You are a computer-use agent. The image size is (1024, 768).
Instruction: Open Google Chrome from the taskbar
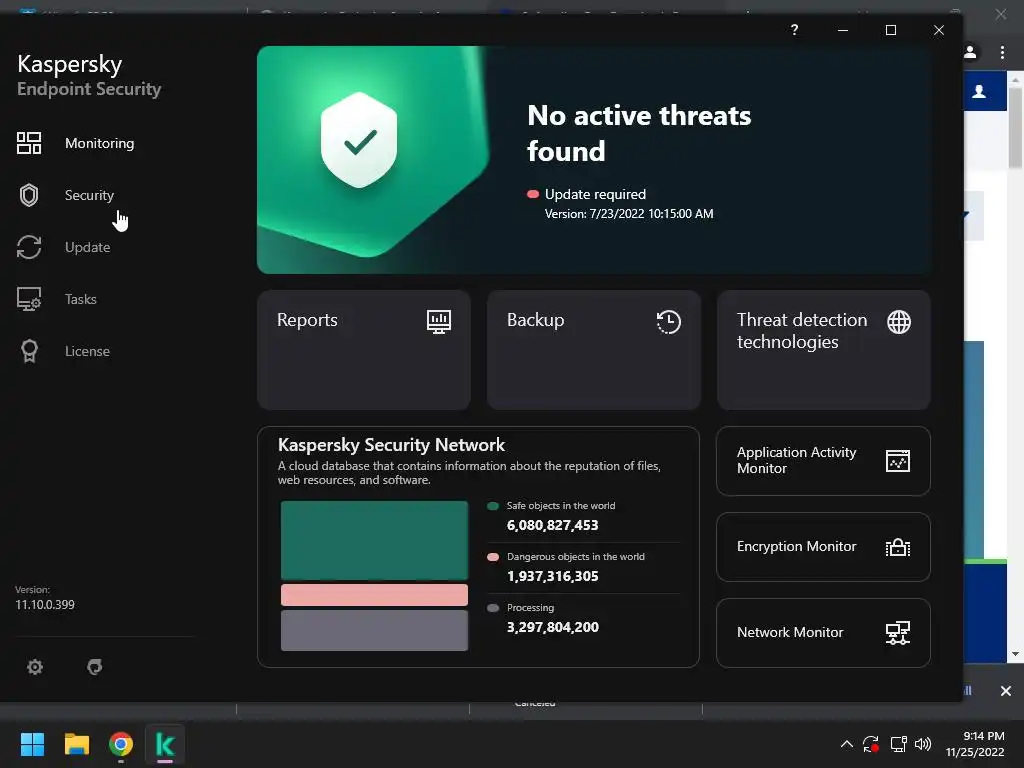tap(121, 744)
